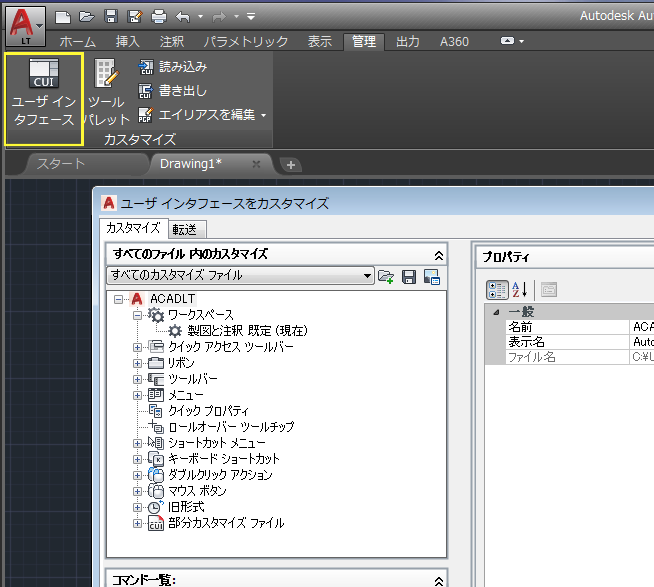Expand the ダブルクリック アクション node
Viewport: 654px width, 587px height.
137,475
